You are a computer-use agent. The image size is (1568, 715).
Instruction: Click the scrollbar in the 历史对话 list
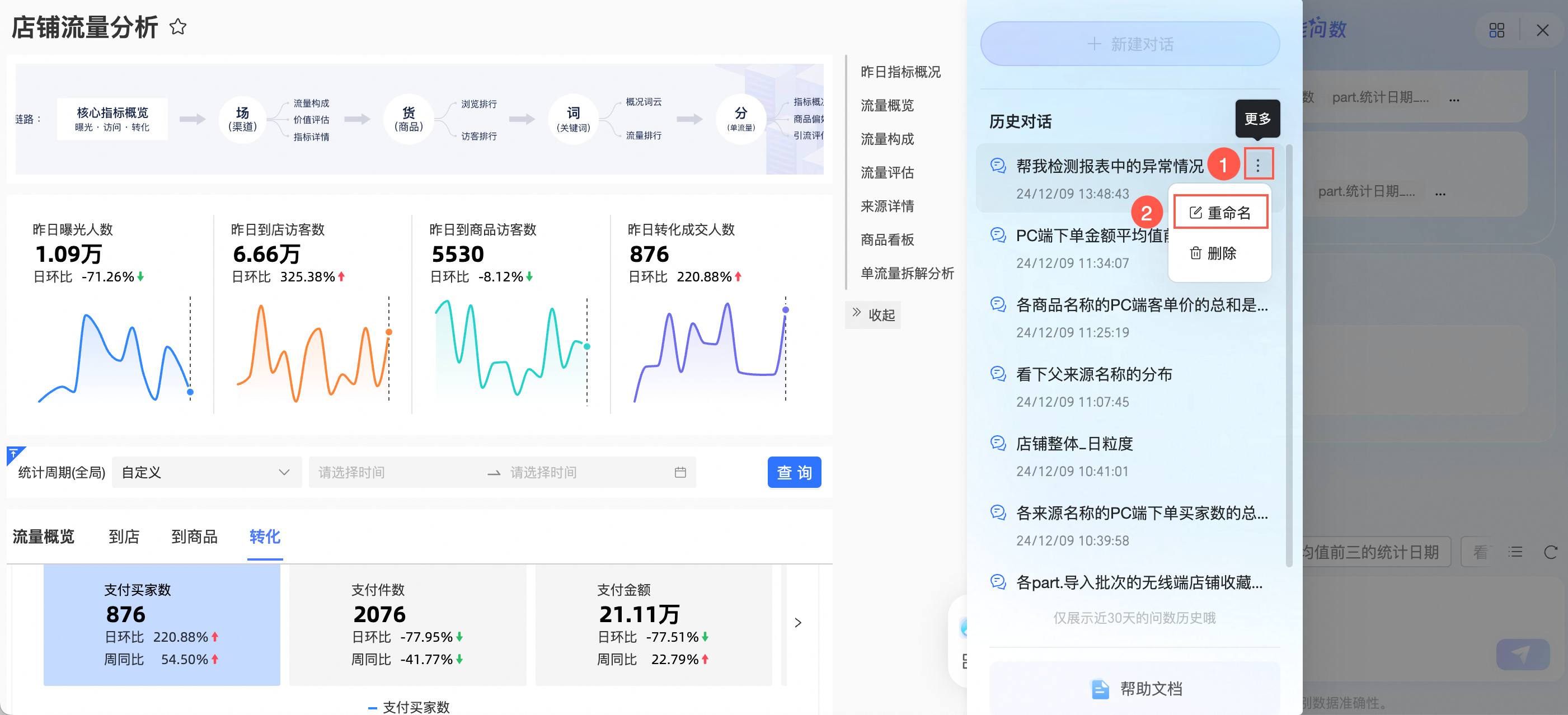tap(1289, 356)
